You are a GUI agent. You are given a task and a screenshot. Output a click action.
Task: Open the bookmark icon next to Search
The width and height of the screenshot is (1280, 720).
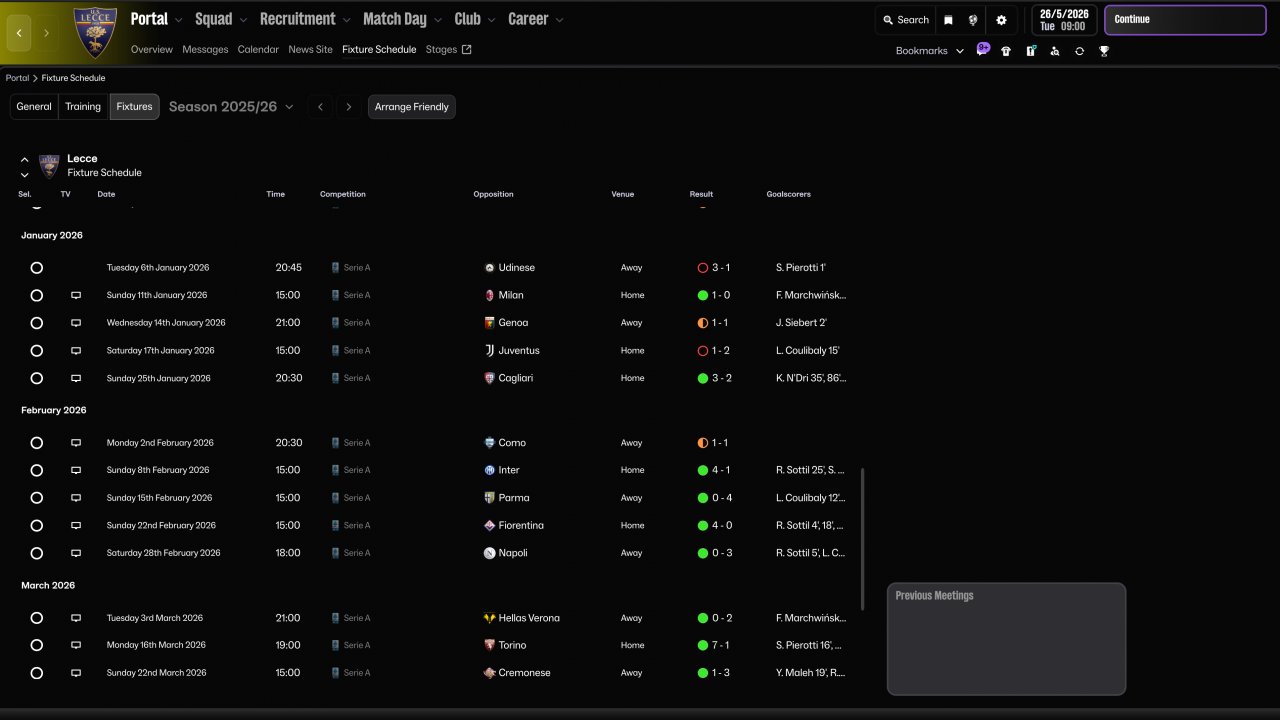tap(948, 20)
